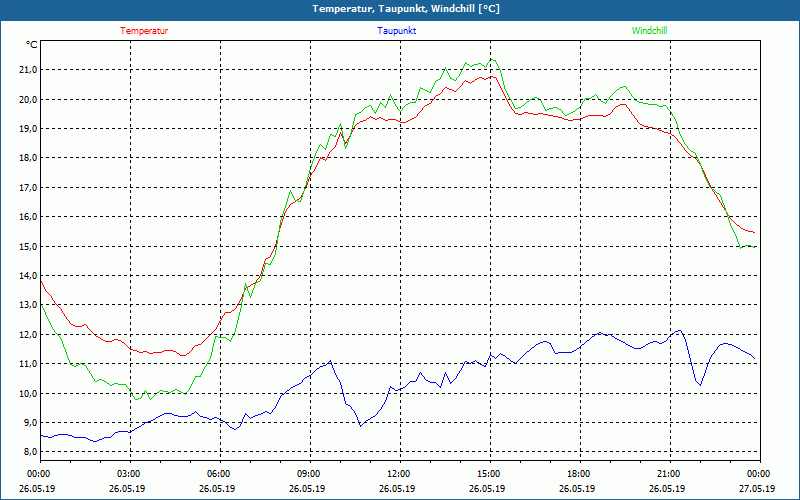Click the 21,0 y-axis value
The width and height of the screenshot is (800, 500).
pyautogui.click(x=29, y=70)
